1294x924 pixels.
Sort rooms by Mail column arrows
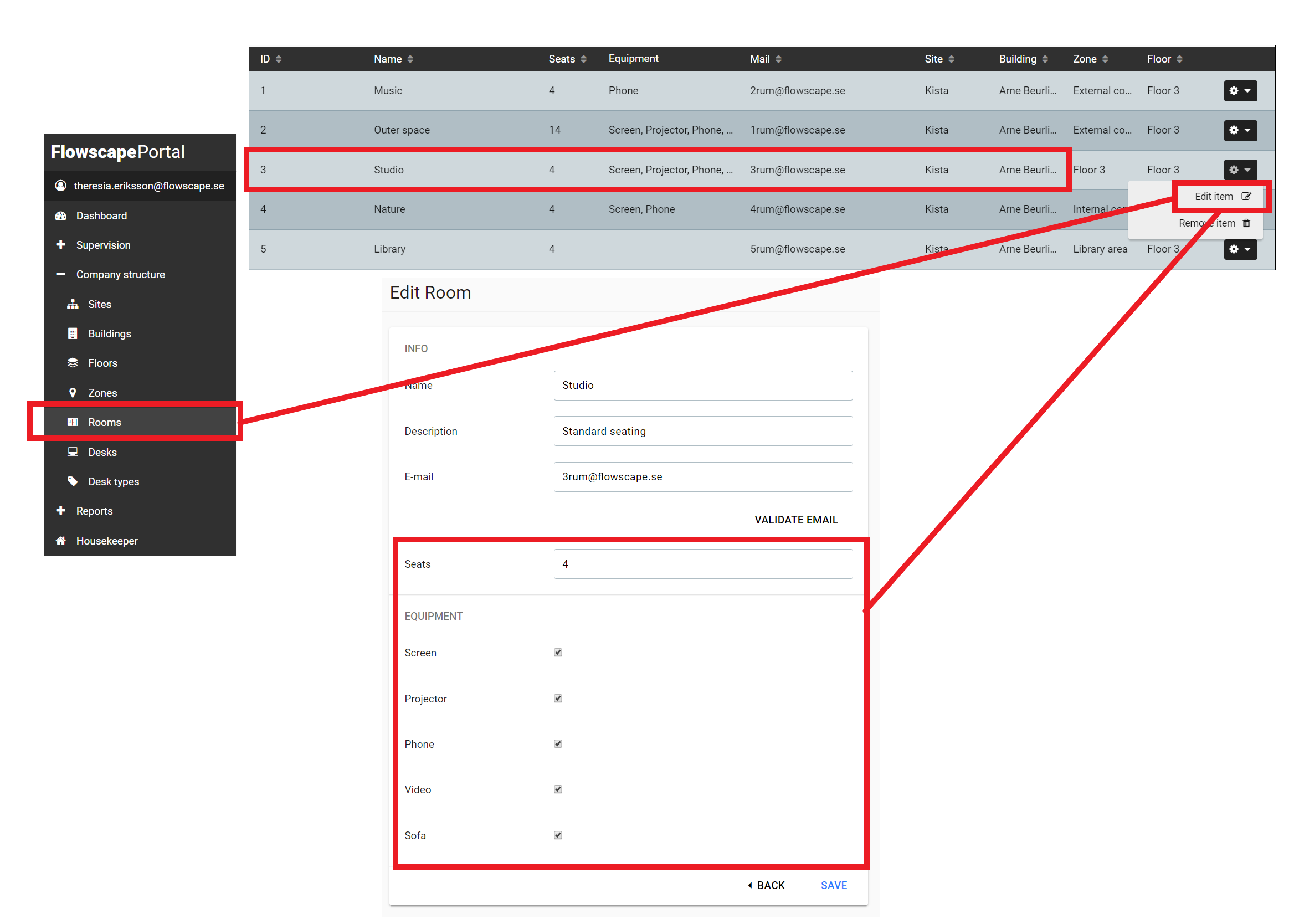779,59
